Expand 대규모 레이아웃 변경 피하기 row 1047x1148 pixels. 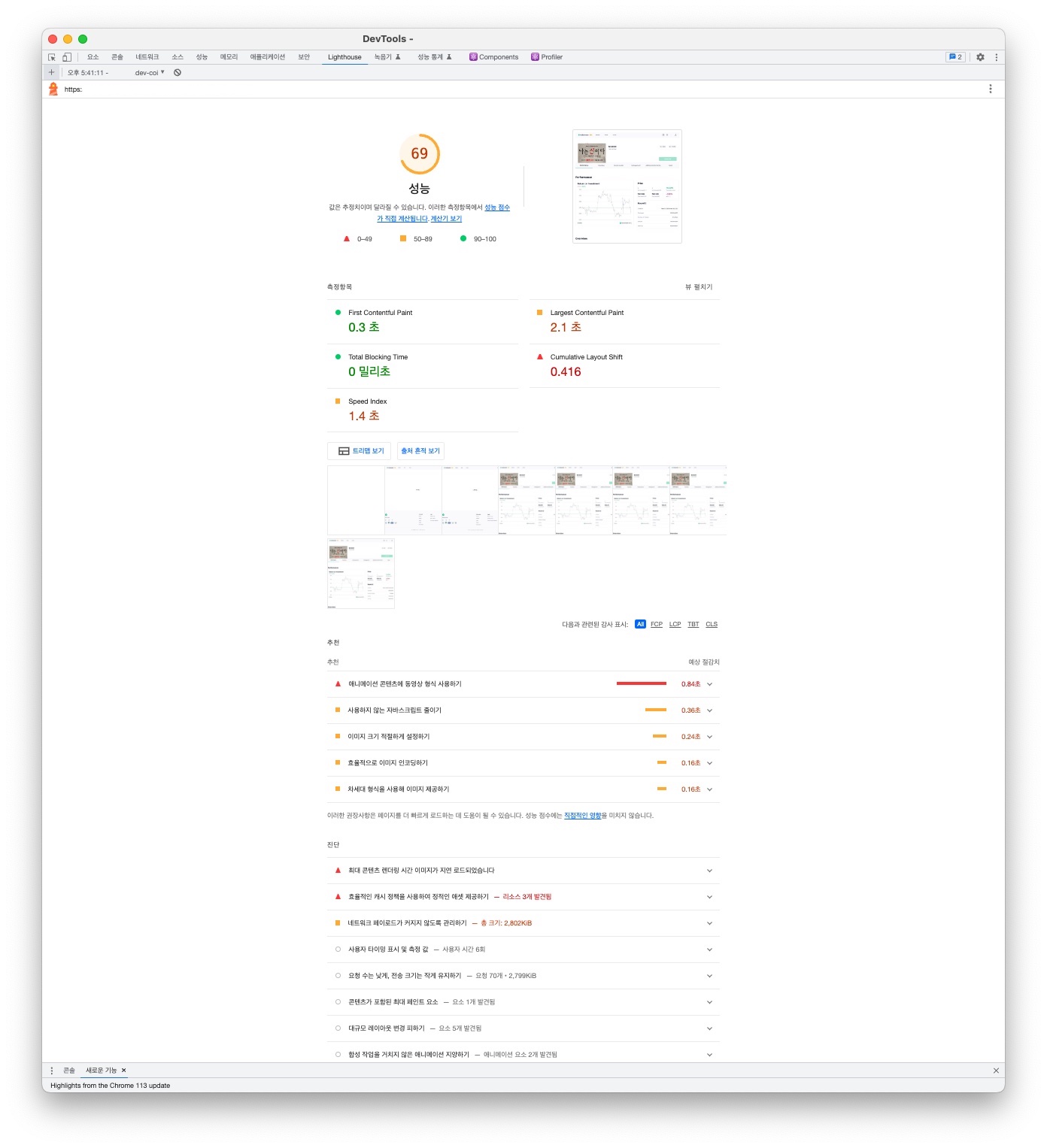coord(523,1028)
